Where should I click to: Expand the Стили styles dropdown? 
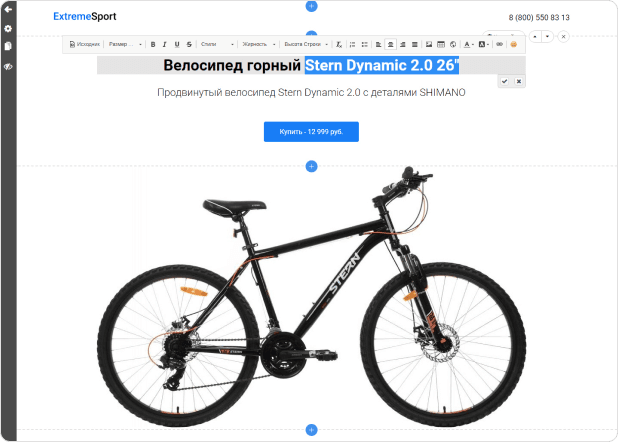pyautogui.click(x=217, y=44)
